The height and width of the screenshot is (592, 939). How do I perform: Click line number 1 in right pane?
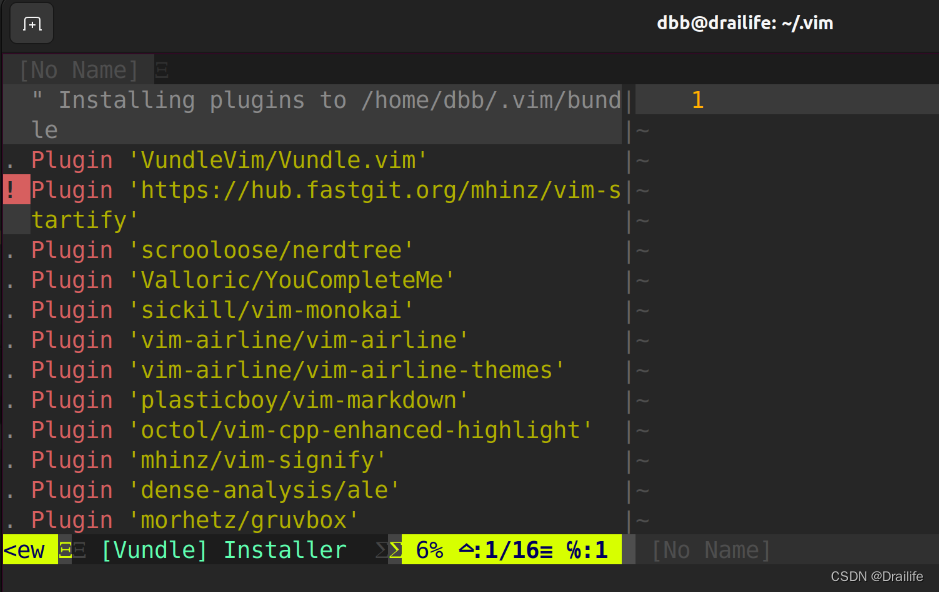point(697,100)
